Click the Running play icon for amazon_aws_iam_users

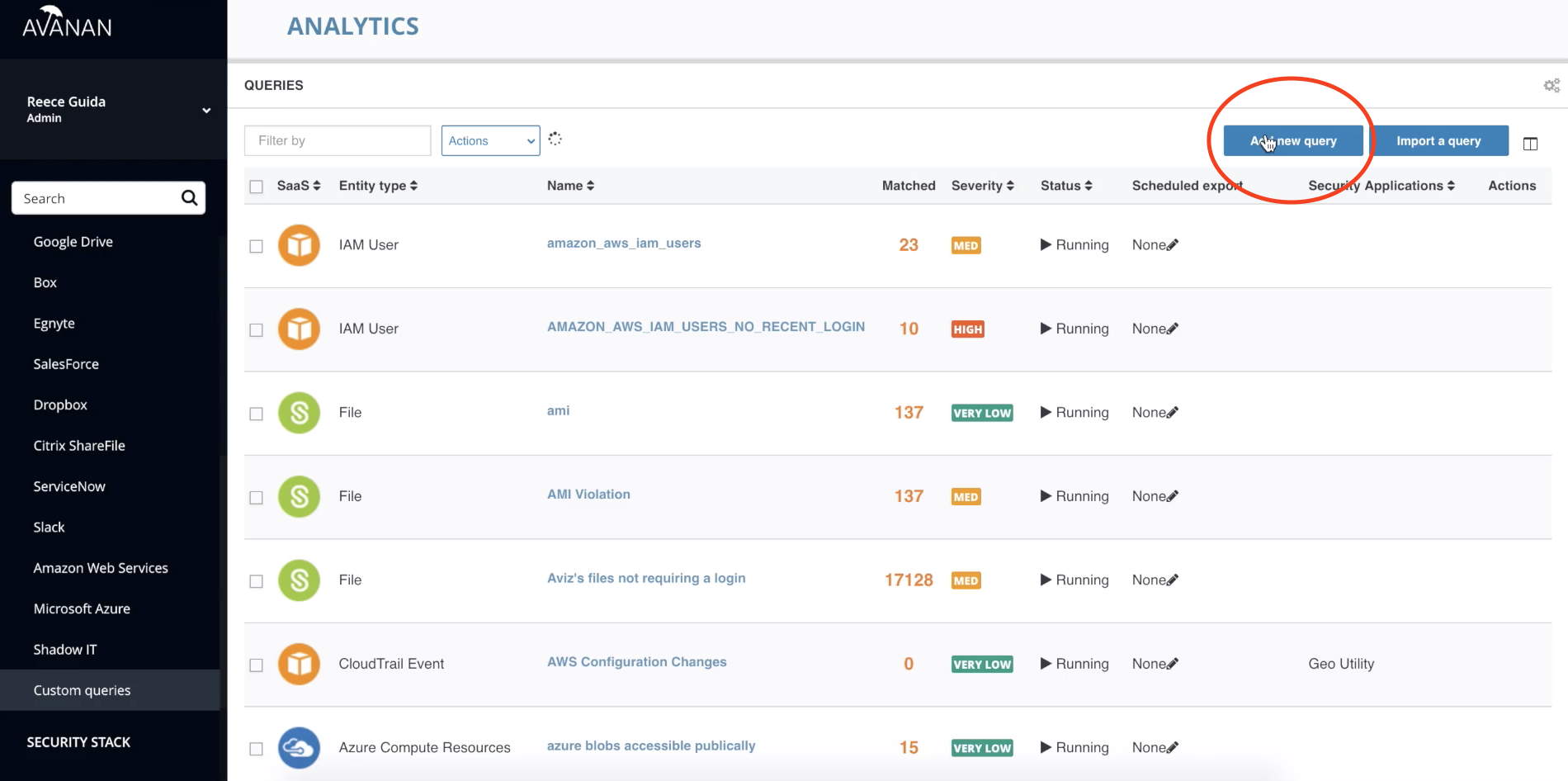1046,244
